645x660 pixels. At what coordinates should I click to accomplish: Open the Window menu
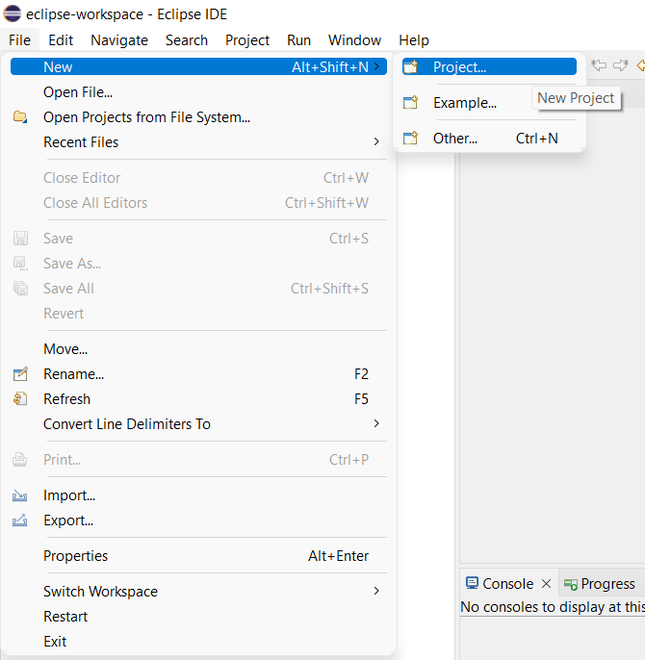click(x=354, y=40)
